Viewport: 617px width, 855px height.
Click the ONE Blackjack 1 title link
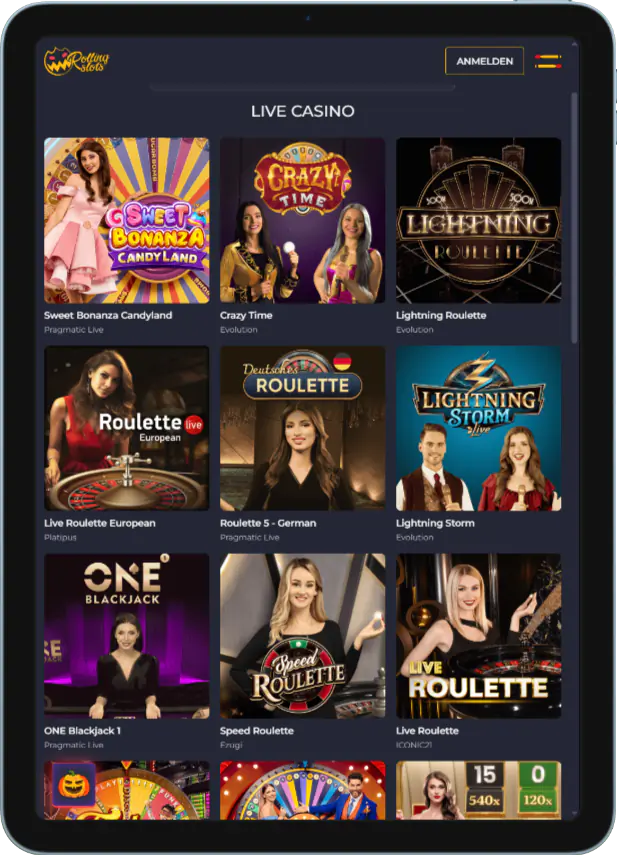tap(82, 731)
